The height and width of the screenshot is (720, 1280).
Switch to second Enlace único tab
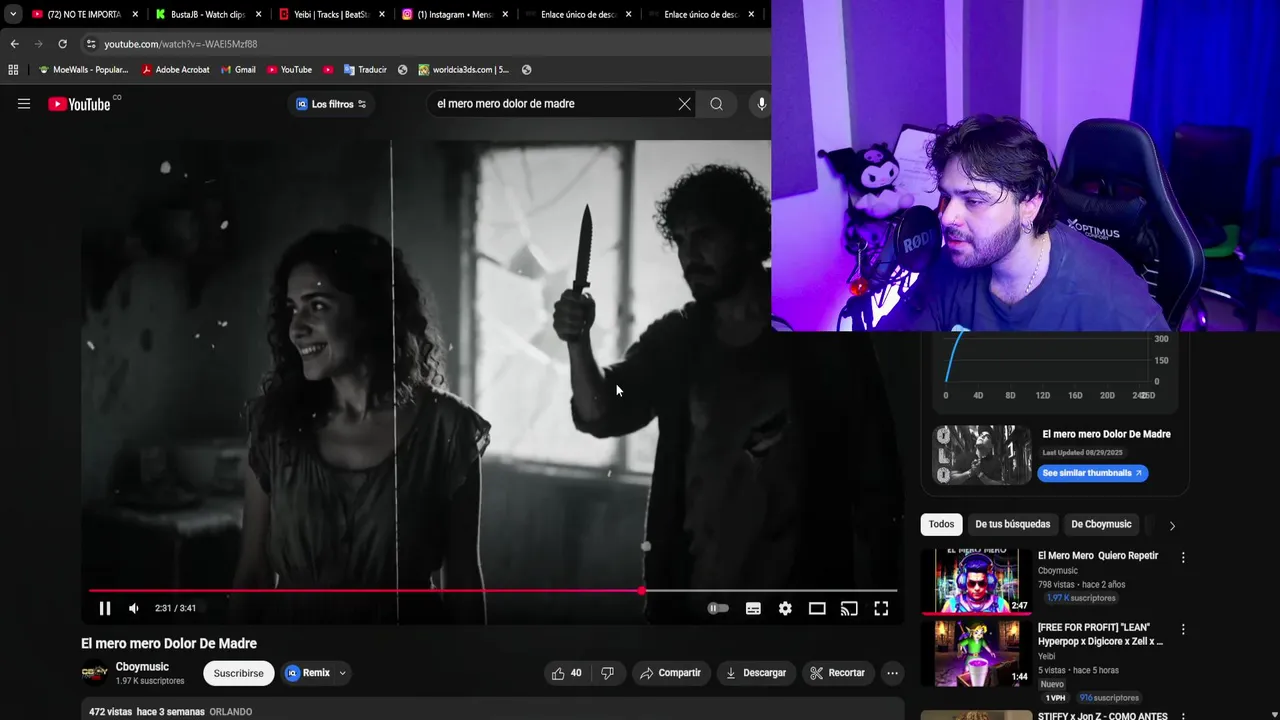point(701,14)
